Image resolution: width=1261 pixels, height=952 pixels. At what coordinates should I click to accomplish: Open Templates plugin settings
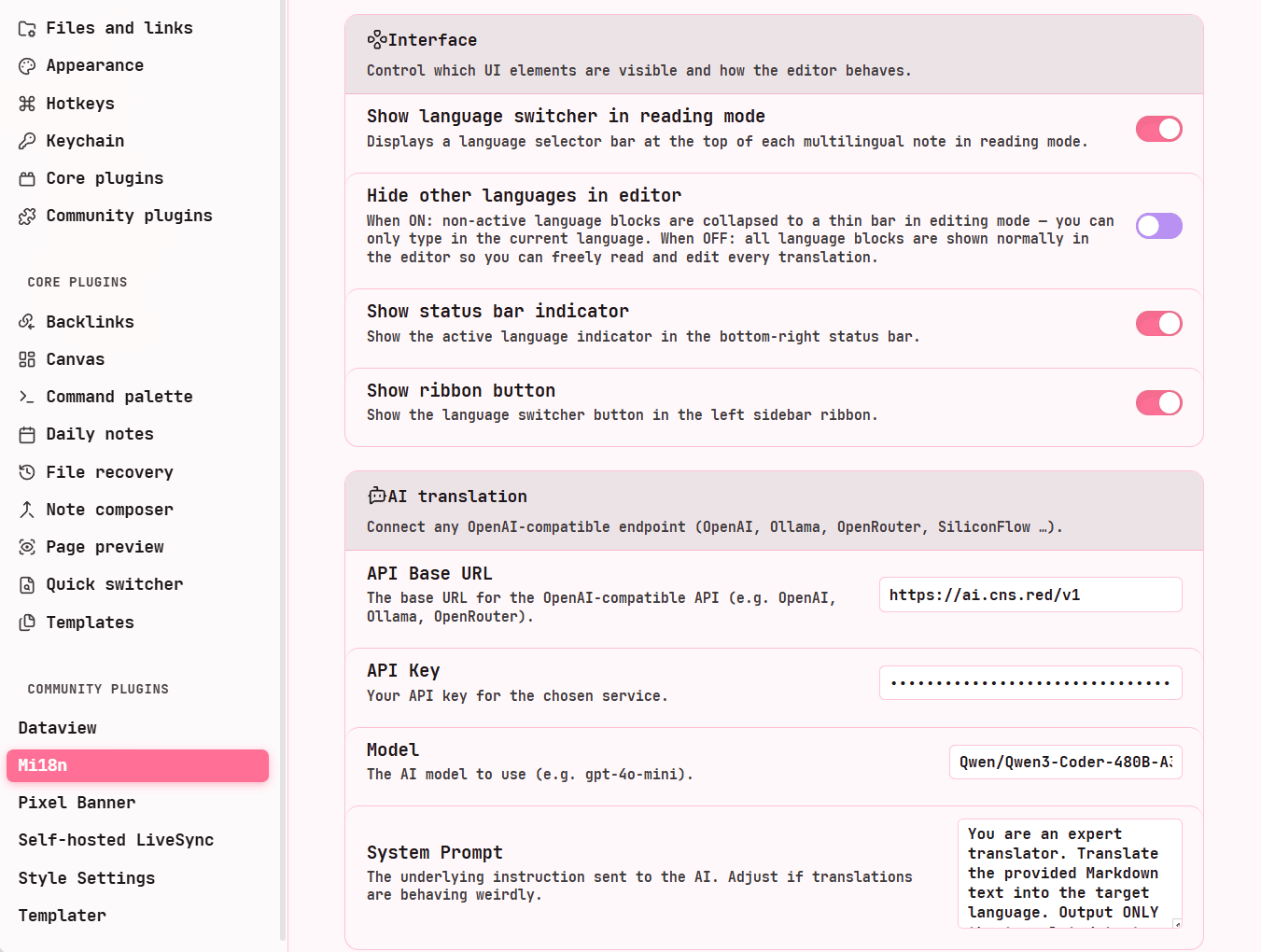[x=137, y=623]
